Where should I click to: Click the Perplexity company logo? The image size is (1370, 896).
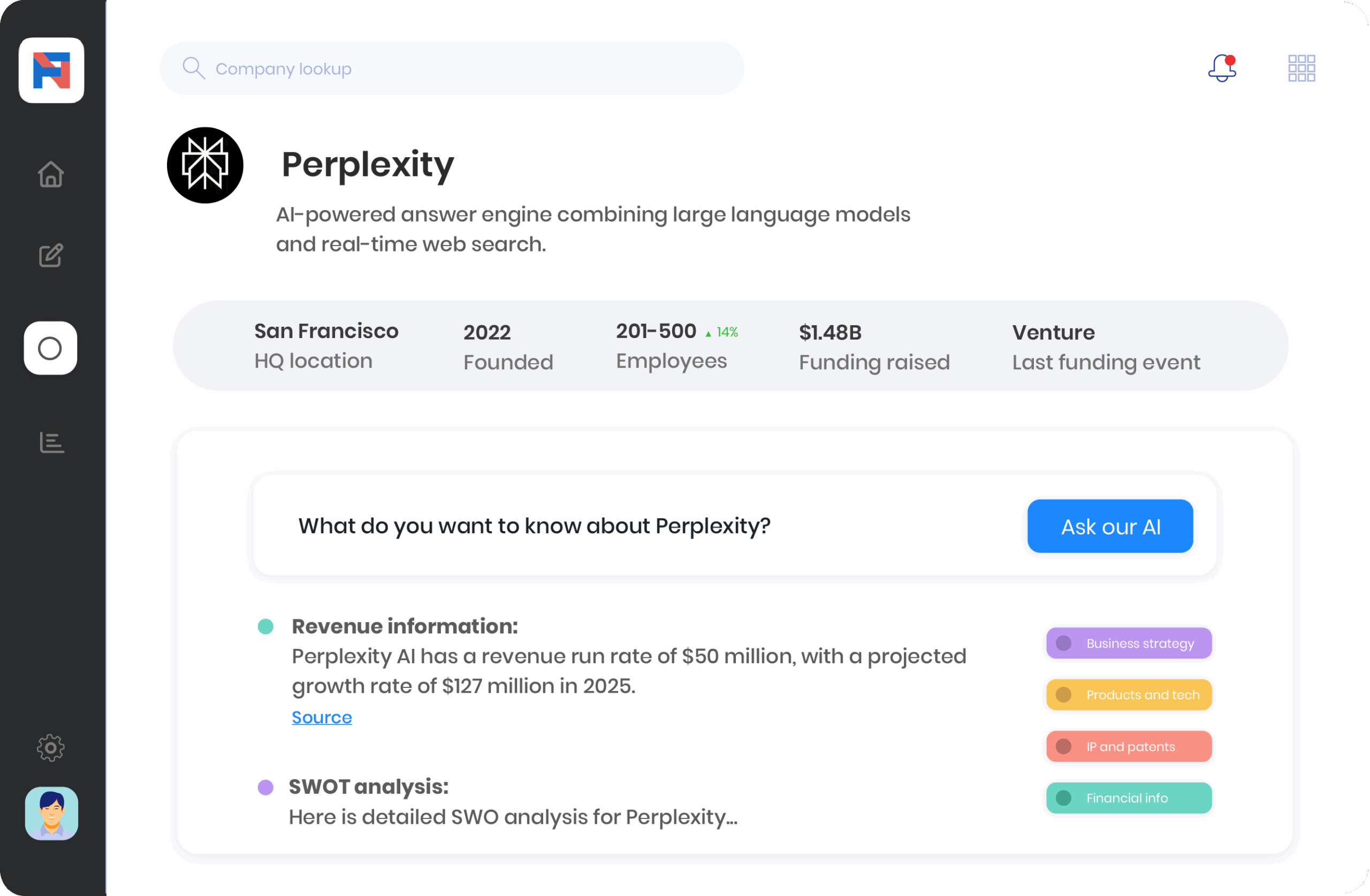(x=205, y=165)
